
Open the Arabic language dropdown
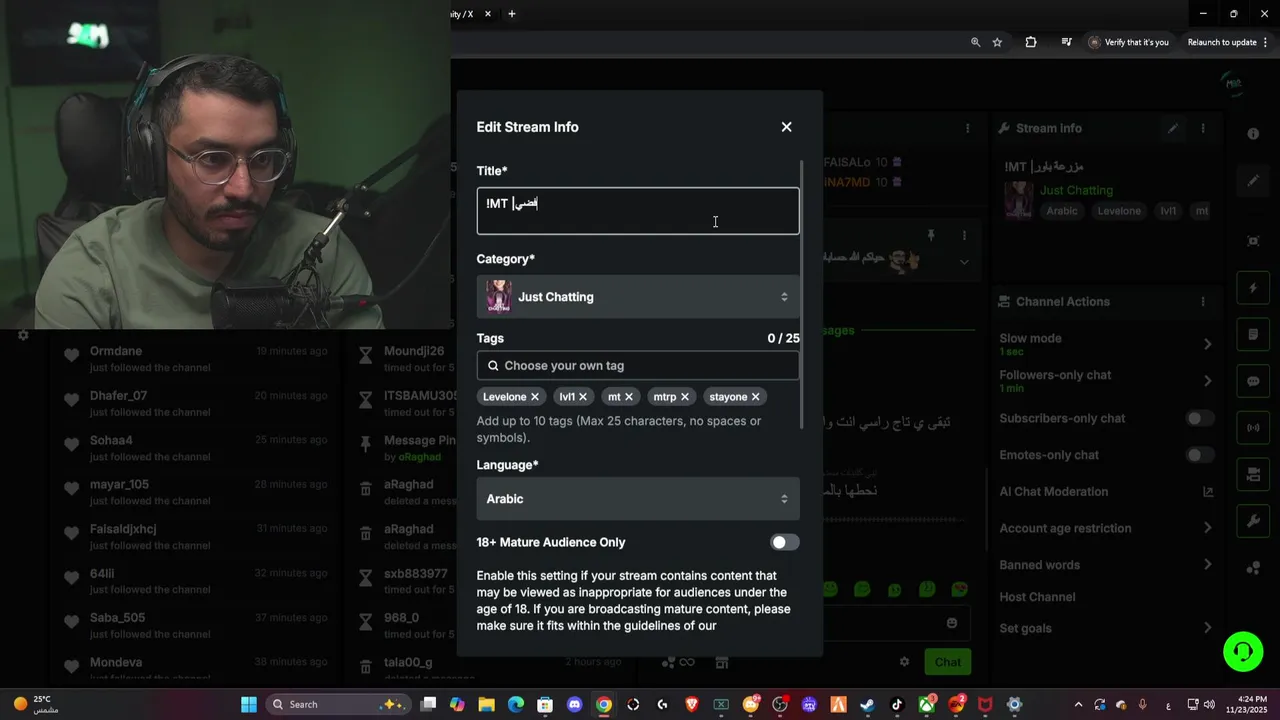[x=638, y=499]
